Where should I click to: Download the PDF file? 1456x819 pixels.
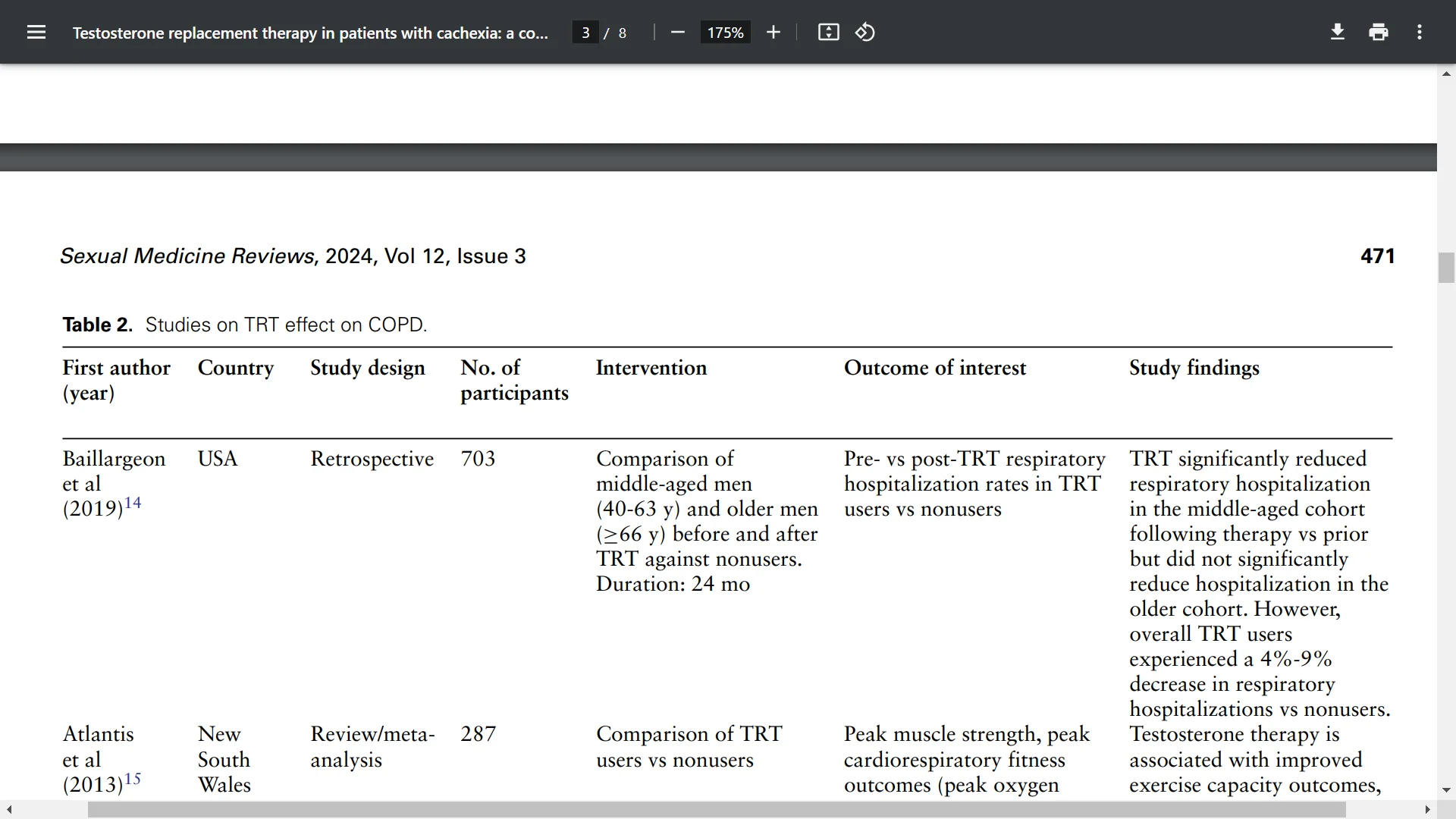click(1338, 32)
